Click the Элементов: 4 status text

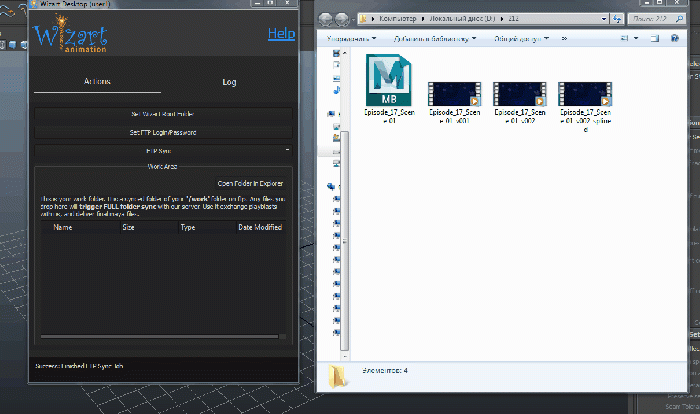[x=385, y=371]
